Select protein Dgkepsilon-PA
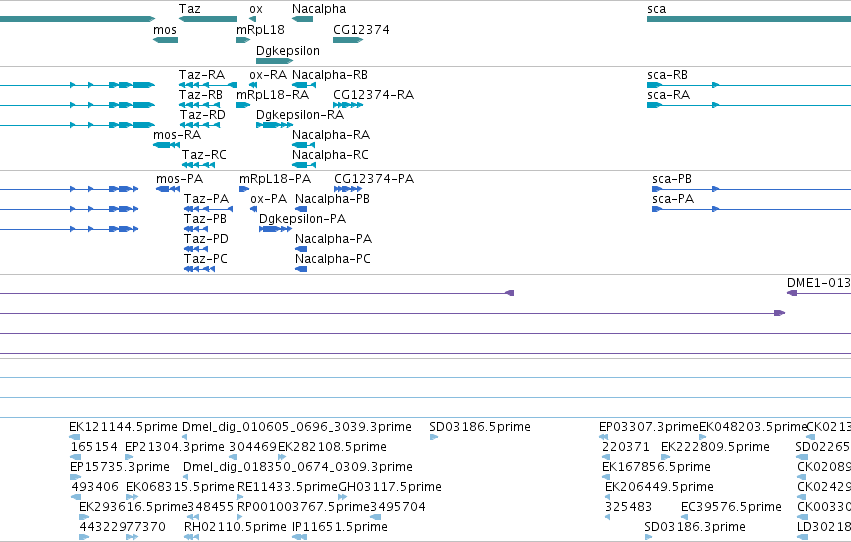The image size is (851, 542). pyautogui.click(x=275, y=229)
